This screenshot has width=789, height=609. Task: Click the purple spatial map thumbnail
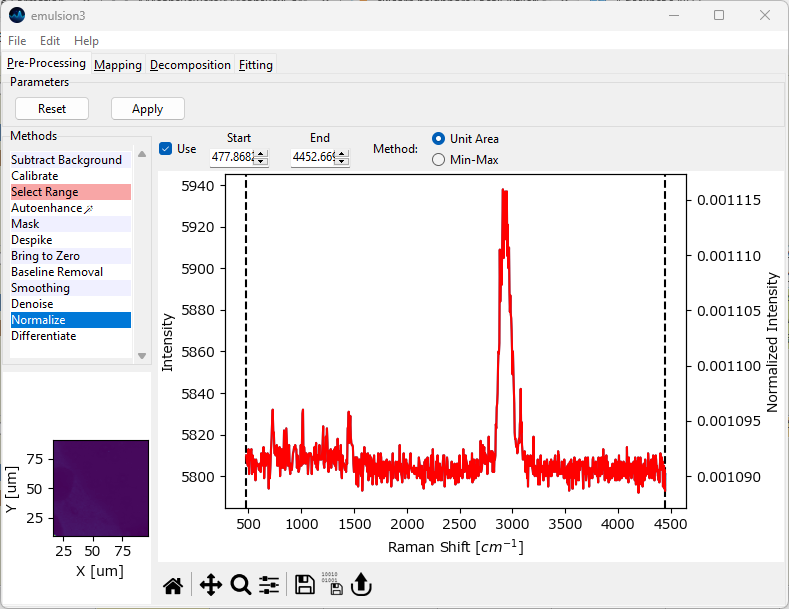click(100, 488)
